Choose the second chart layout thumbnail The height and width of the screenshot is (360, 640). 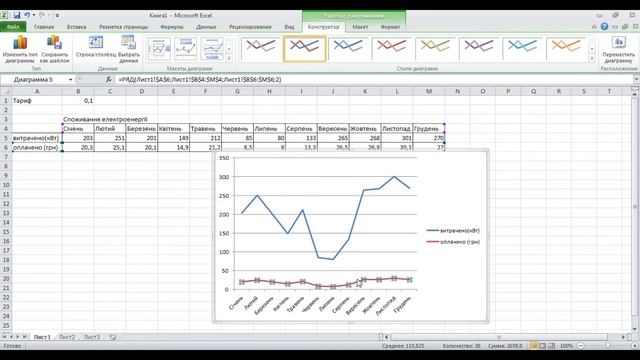[x=186, y=49]
